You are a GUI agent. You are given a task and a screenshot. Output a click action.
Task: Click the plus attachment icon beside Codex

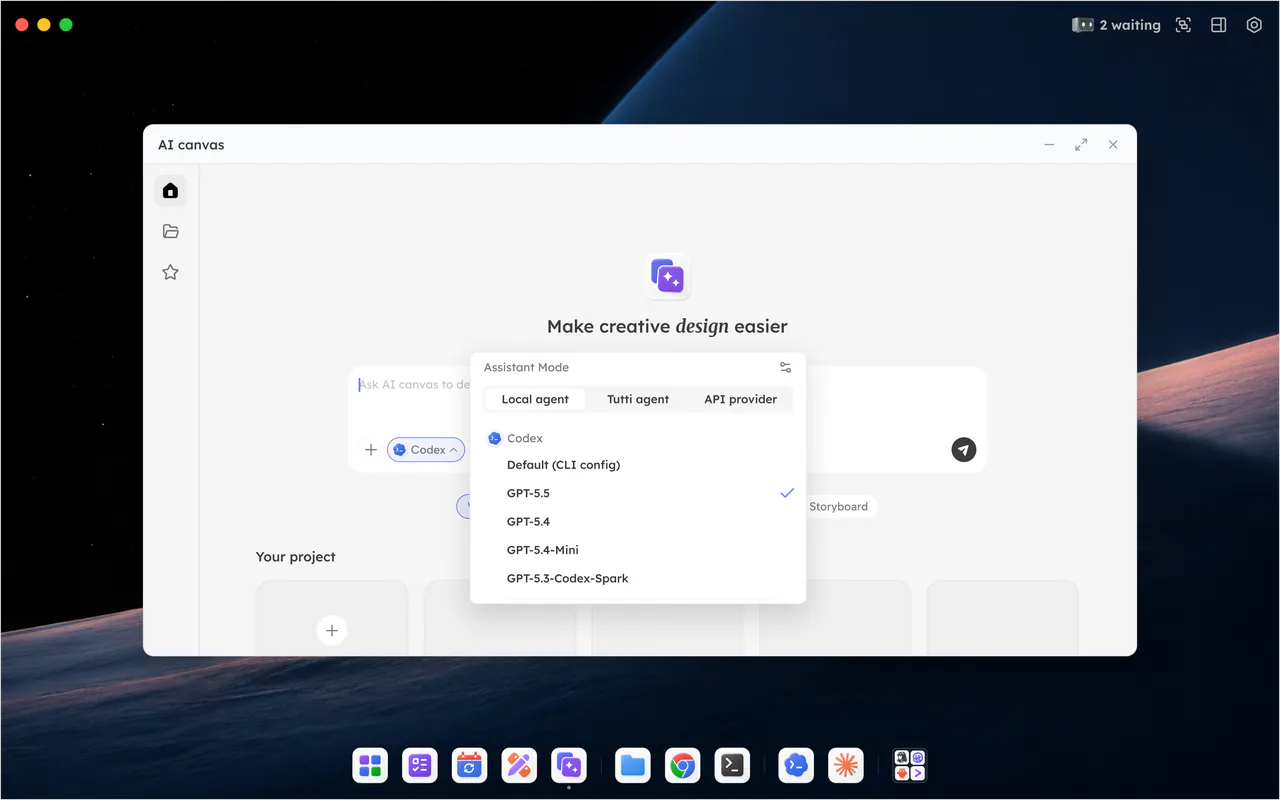tap(371, 450)
